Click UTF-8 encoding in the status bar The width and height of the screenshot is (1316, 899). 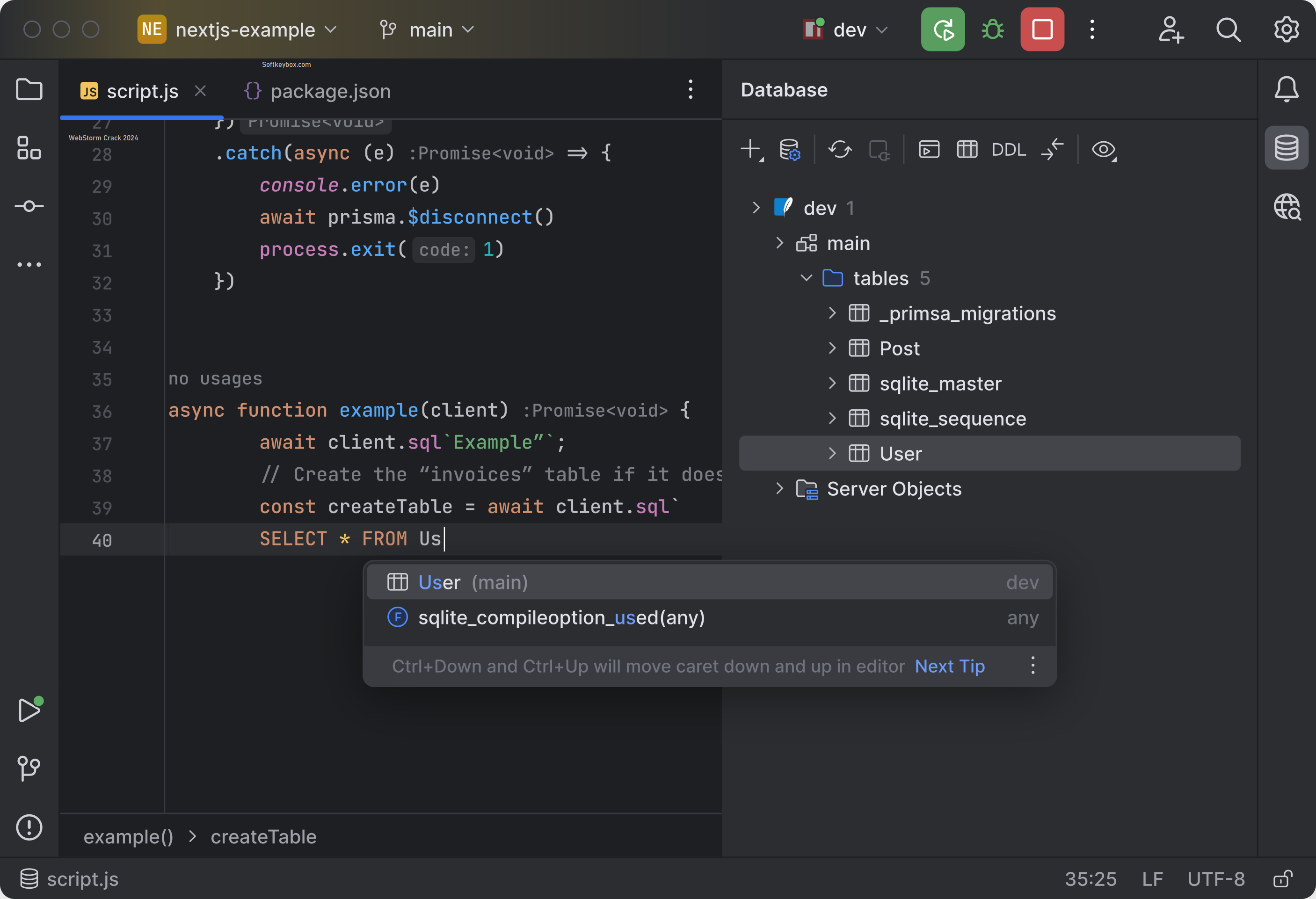[x=1216, y=878]
